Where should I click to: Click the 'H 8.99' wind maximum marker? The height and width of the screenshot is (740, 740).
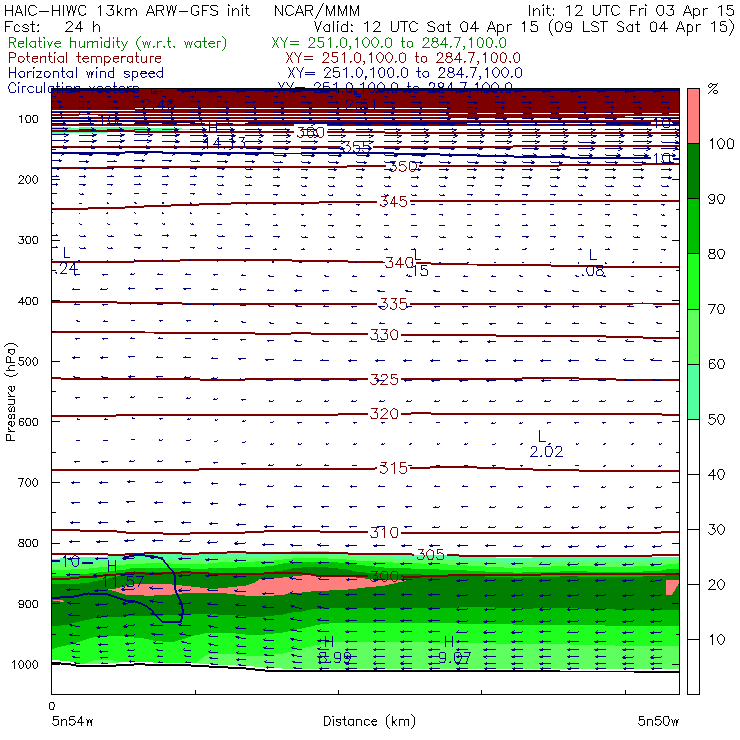click(x=334, y=649)
